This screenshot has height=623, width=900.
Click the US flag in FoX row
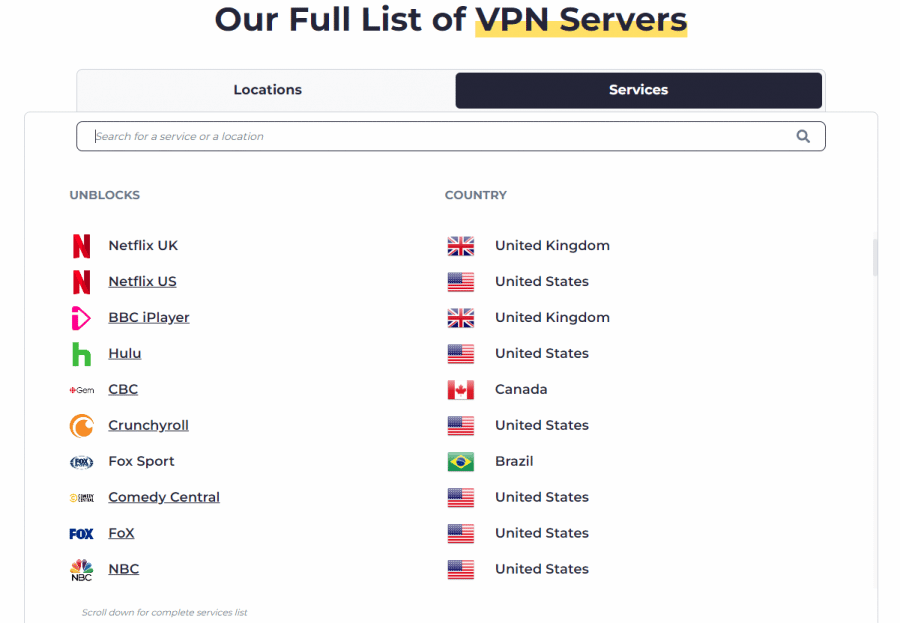(x=461, y=534)
